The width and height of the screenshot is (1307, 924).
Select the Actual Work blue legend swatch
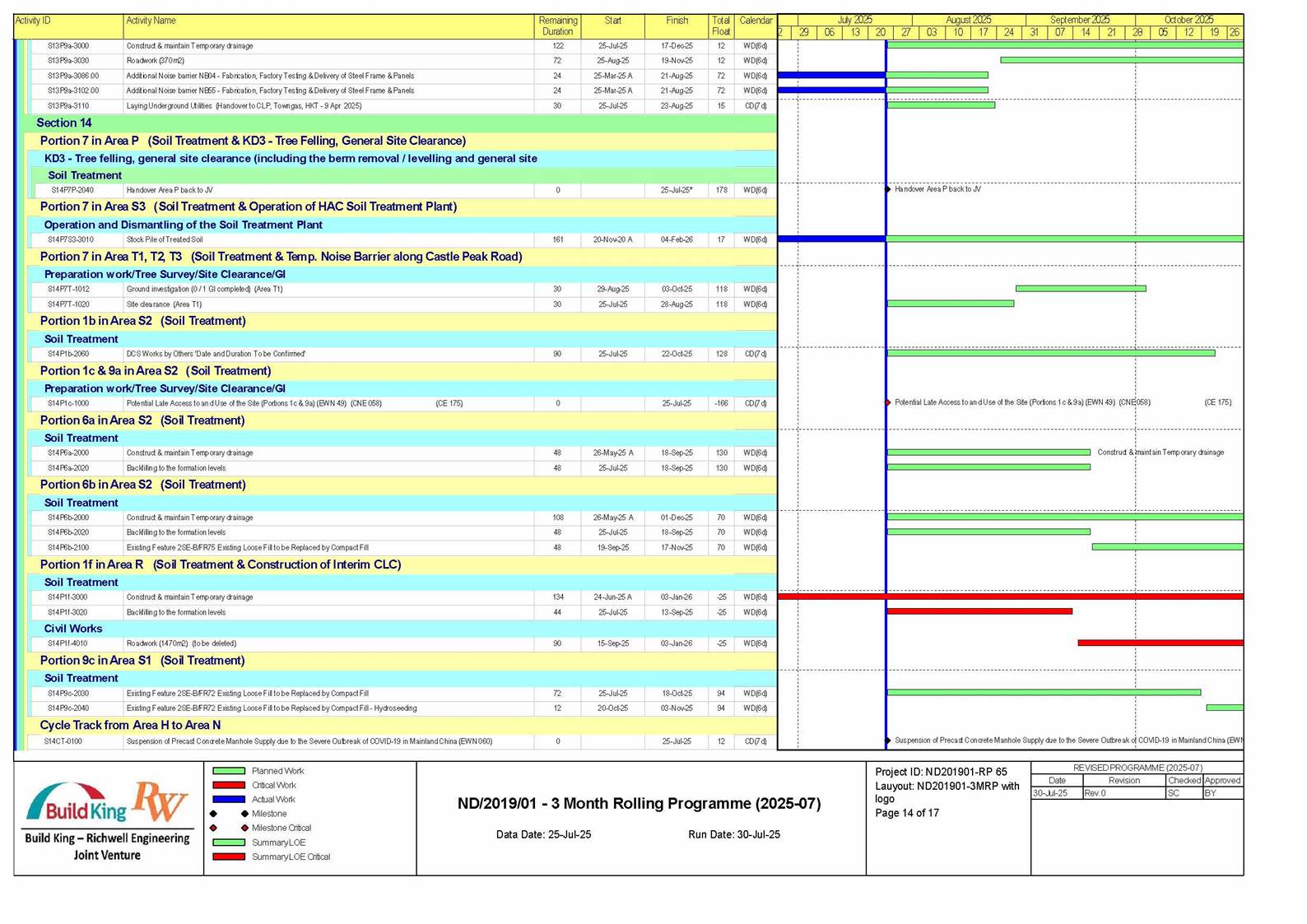click(229, 799)
